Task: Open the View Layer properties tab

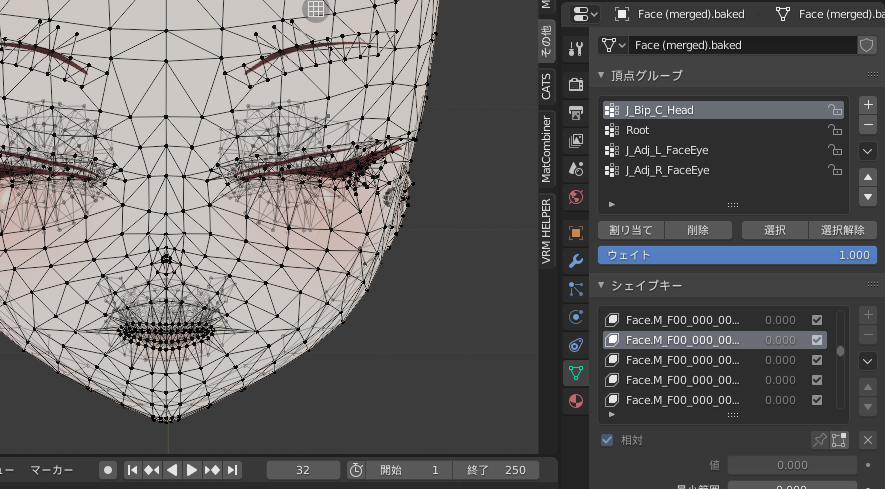Action: [x=576, y=141]
